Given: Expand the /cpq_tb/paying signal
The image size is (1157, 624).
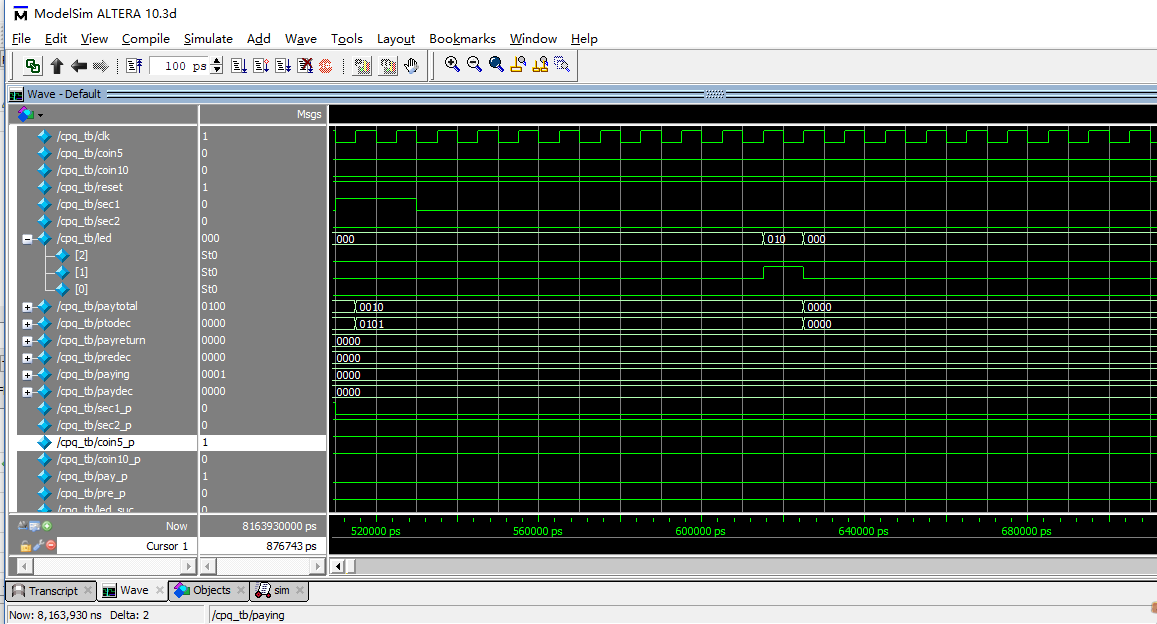Looking at the screenshot, I should 27,375.
